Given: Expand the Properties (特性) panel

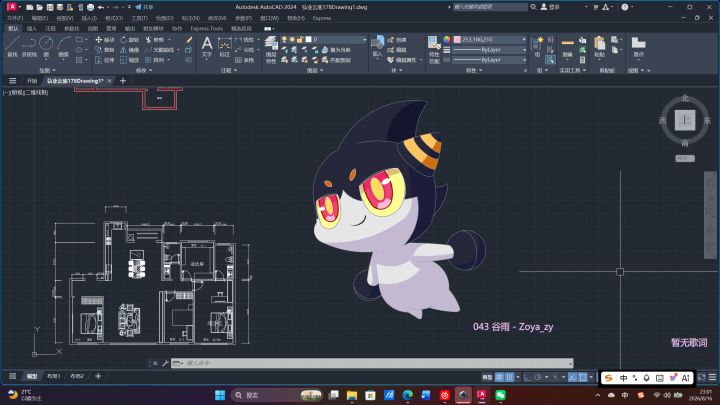Looking at the screenshot, I should [474, 70].
